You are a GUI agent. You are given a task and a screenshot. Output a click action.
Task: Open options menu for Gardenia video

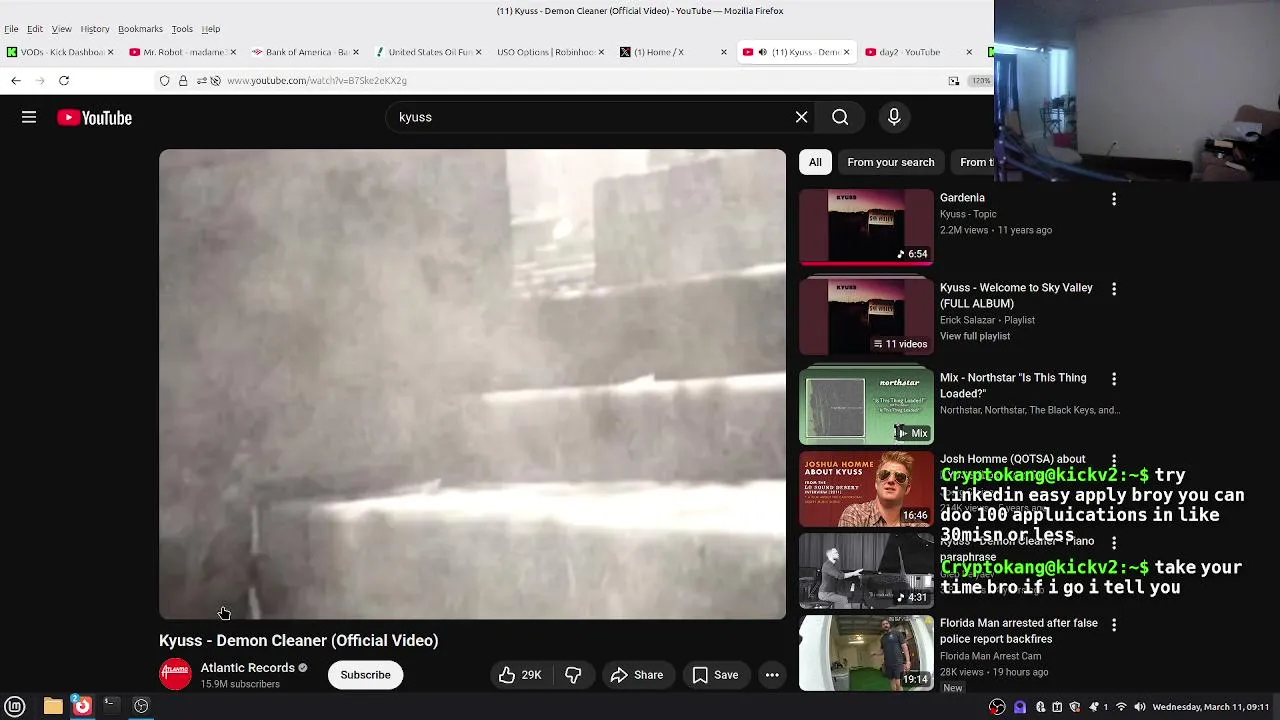pos(1113,199)
